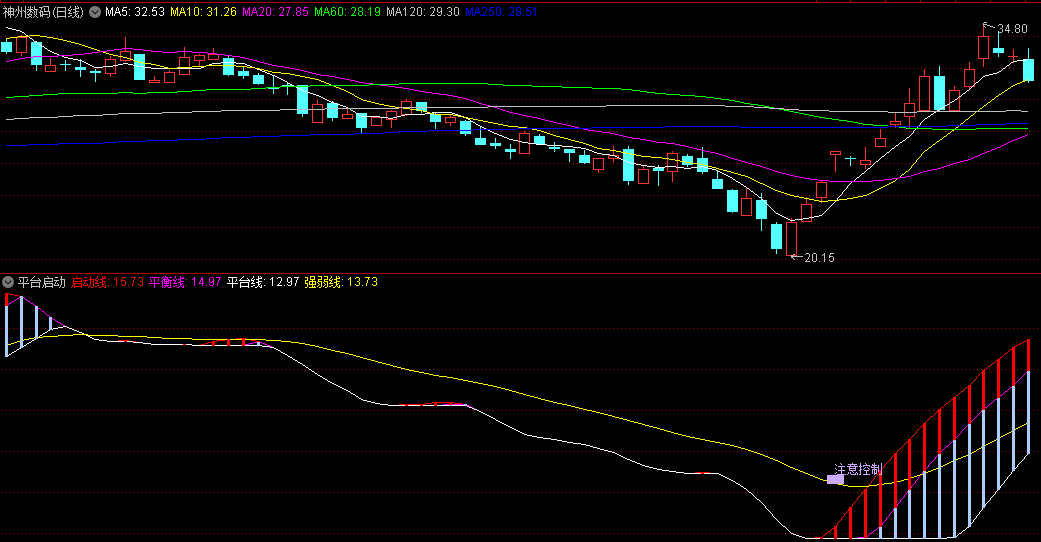Viewport: 1041px width, 542px height.
Task: Click the 注意控制 signal annotation
Action: coord(858,468)
